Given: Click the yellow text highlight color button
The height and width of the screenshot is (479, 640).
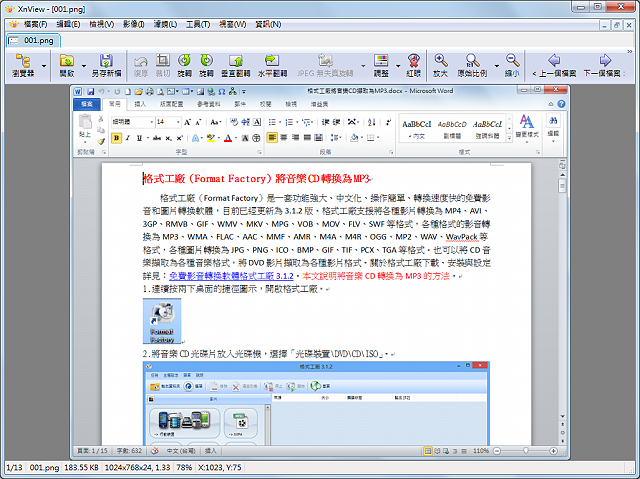Looking at the screenshot, I should 211,138.
